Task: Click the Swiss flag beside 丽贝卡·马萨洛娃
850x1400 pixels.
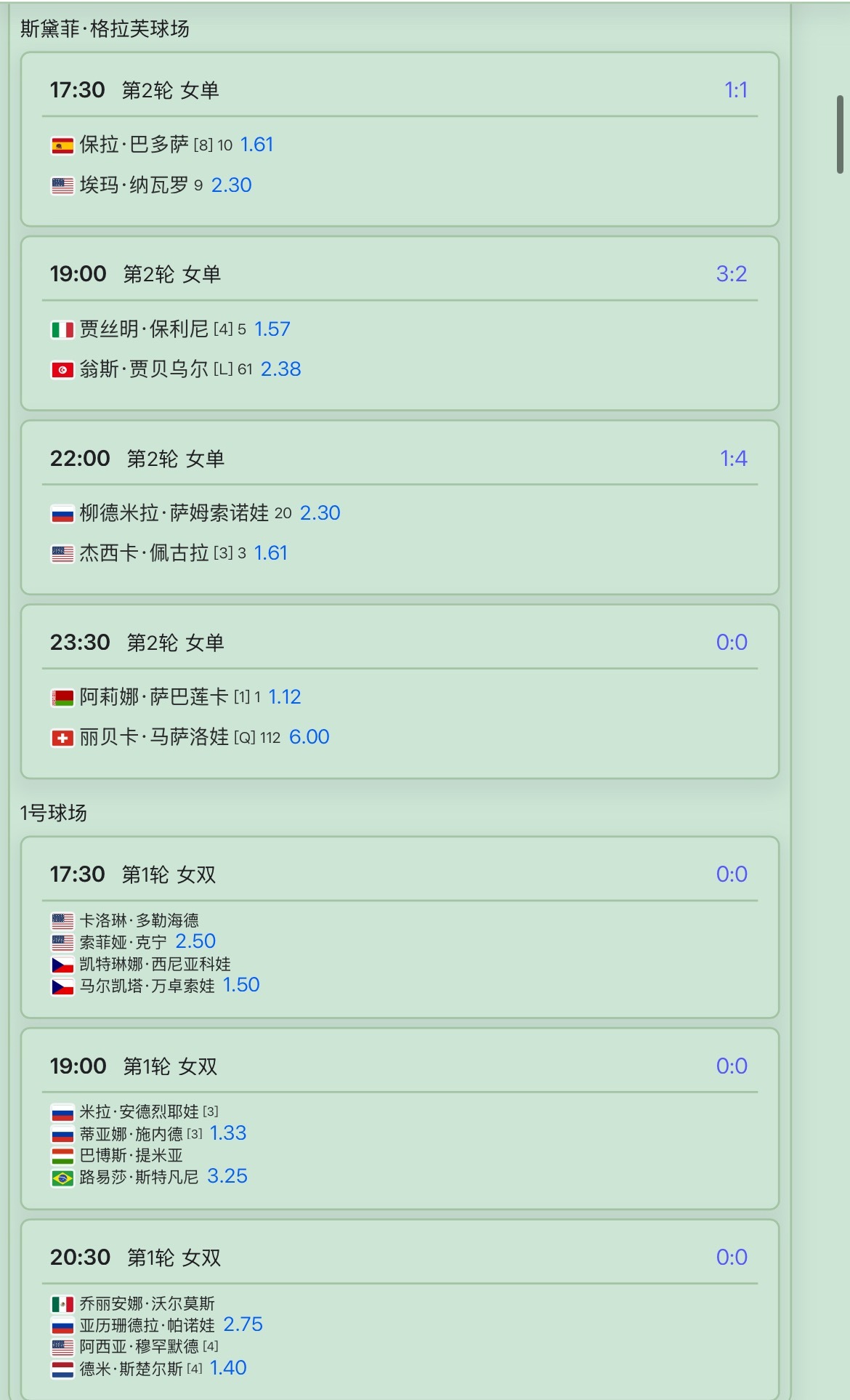Action: coord(62,739)
